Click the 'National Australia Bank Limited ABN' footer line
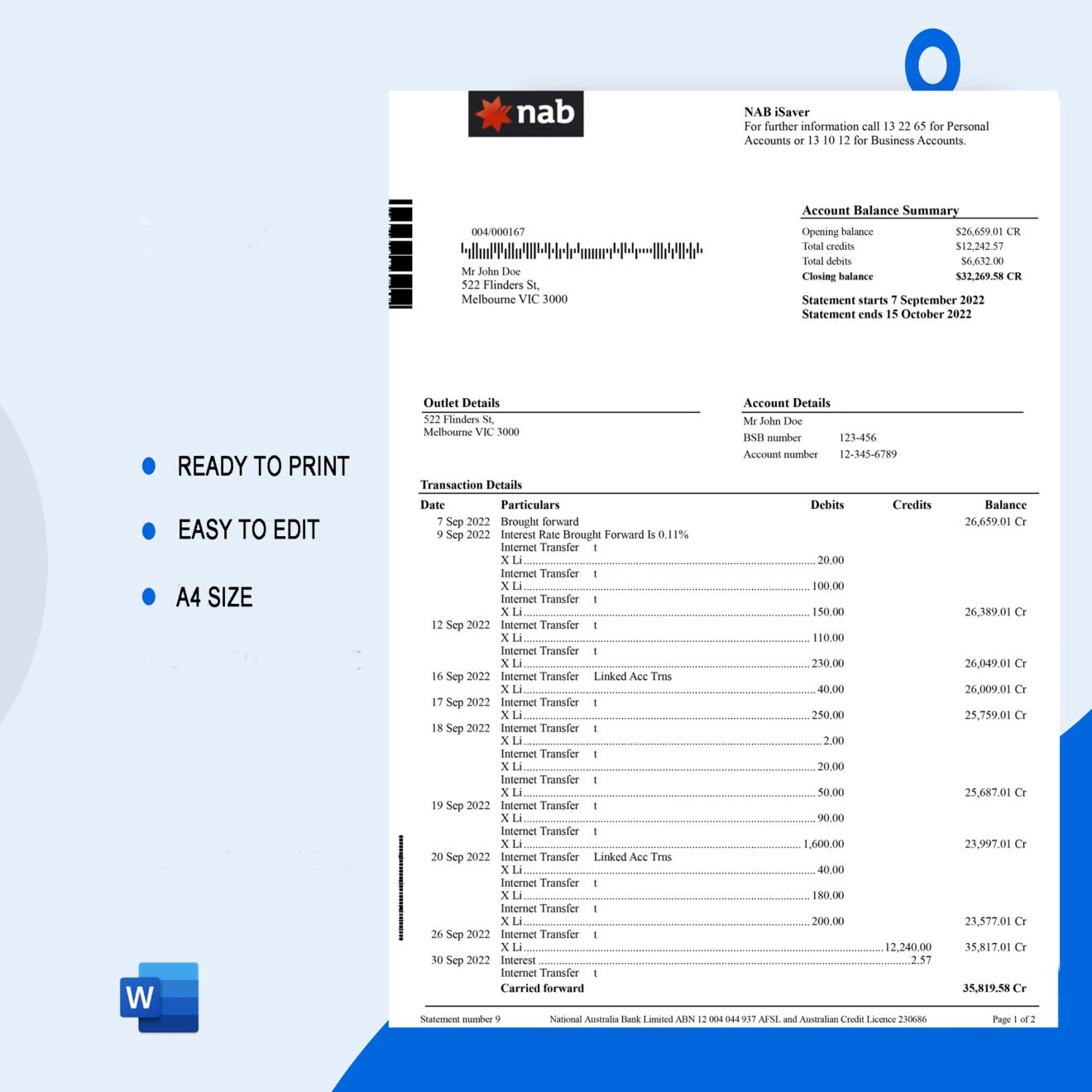Screen dimensions: 1092x1092 point(738,1019)
